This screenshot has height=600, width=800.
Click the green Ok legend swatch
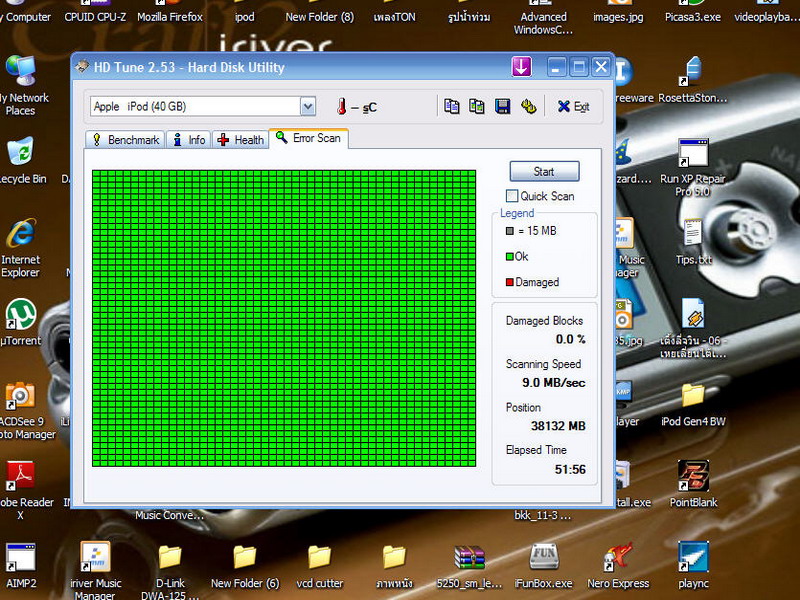(x=509, y=257)
